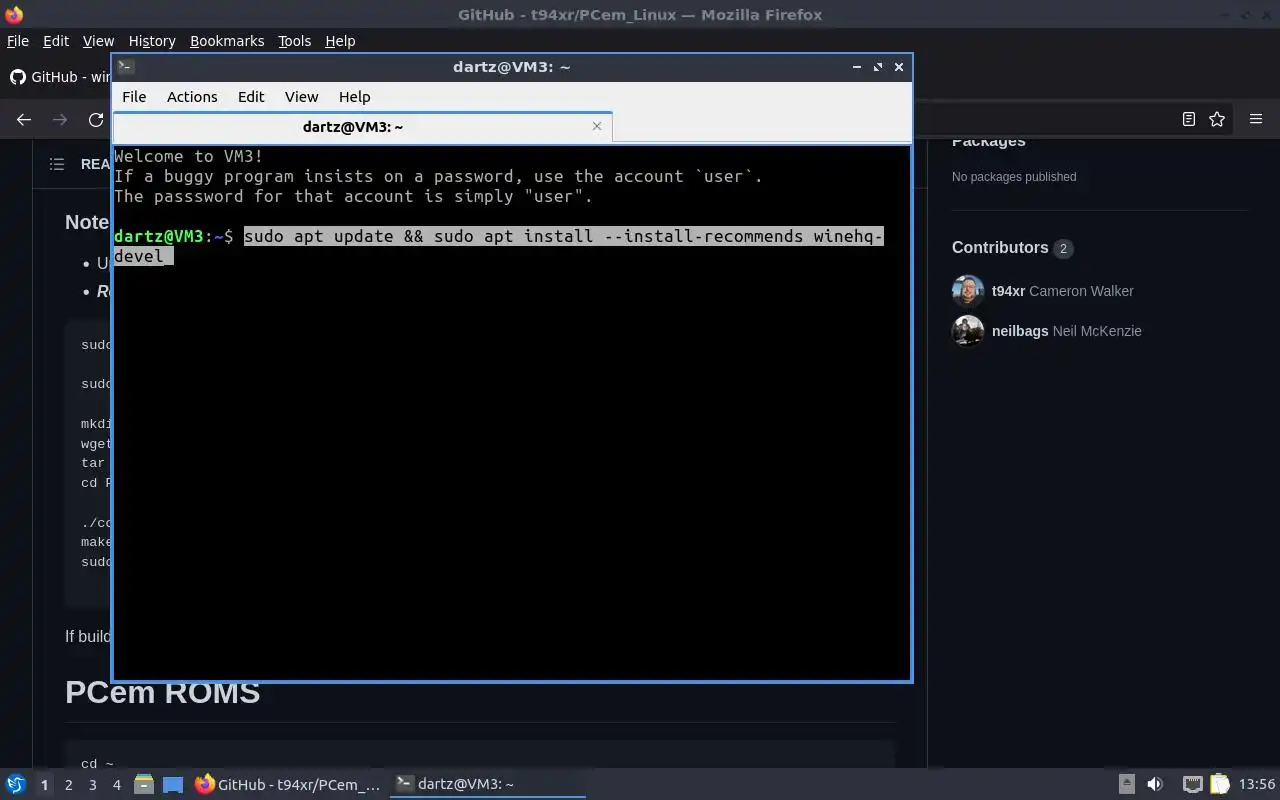Switch to workspace 4

pyautogui.click(x=116, y=785)
